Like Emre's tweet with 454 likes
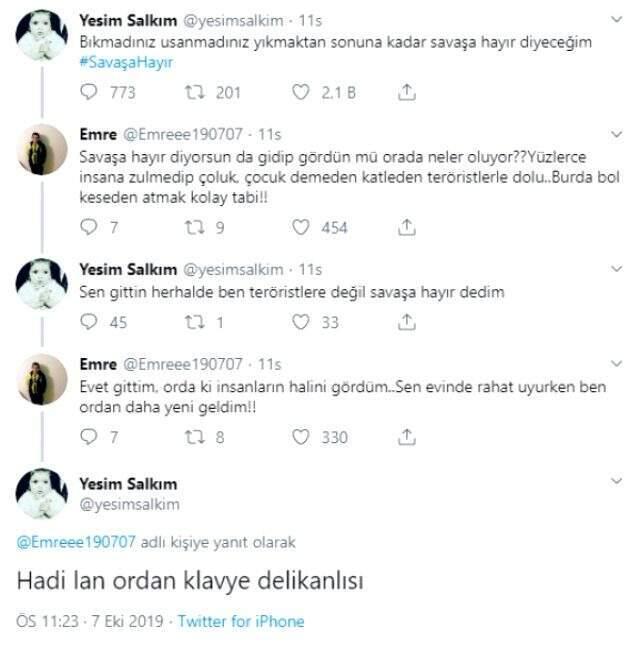 300,227
